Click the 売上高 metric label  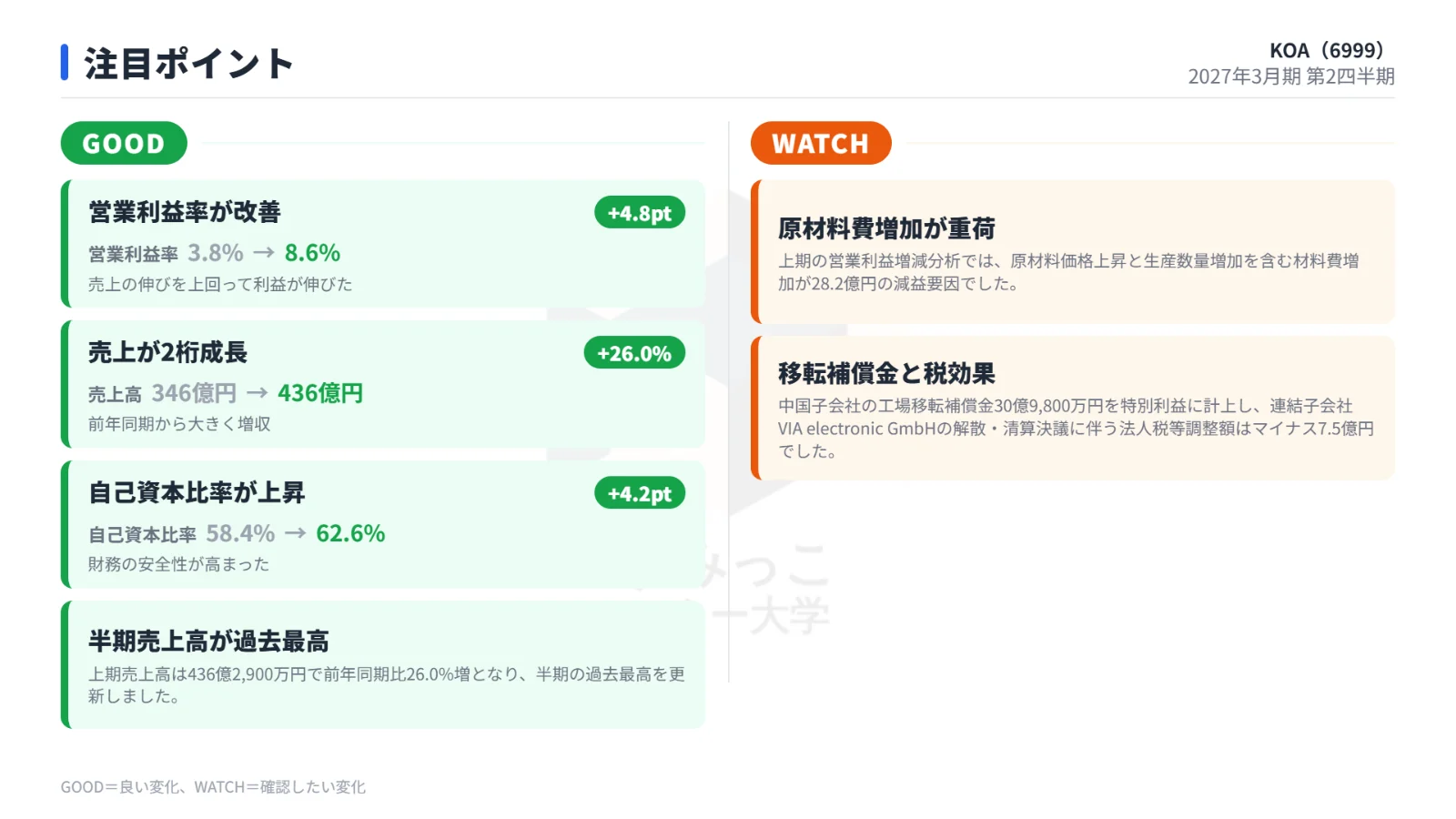tap(116, 395)
